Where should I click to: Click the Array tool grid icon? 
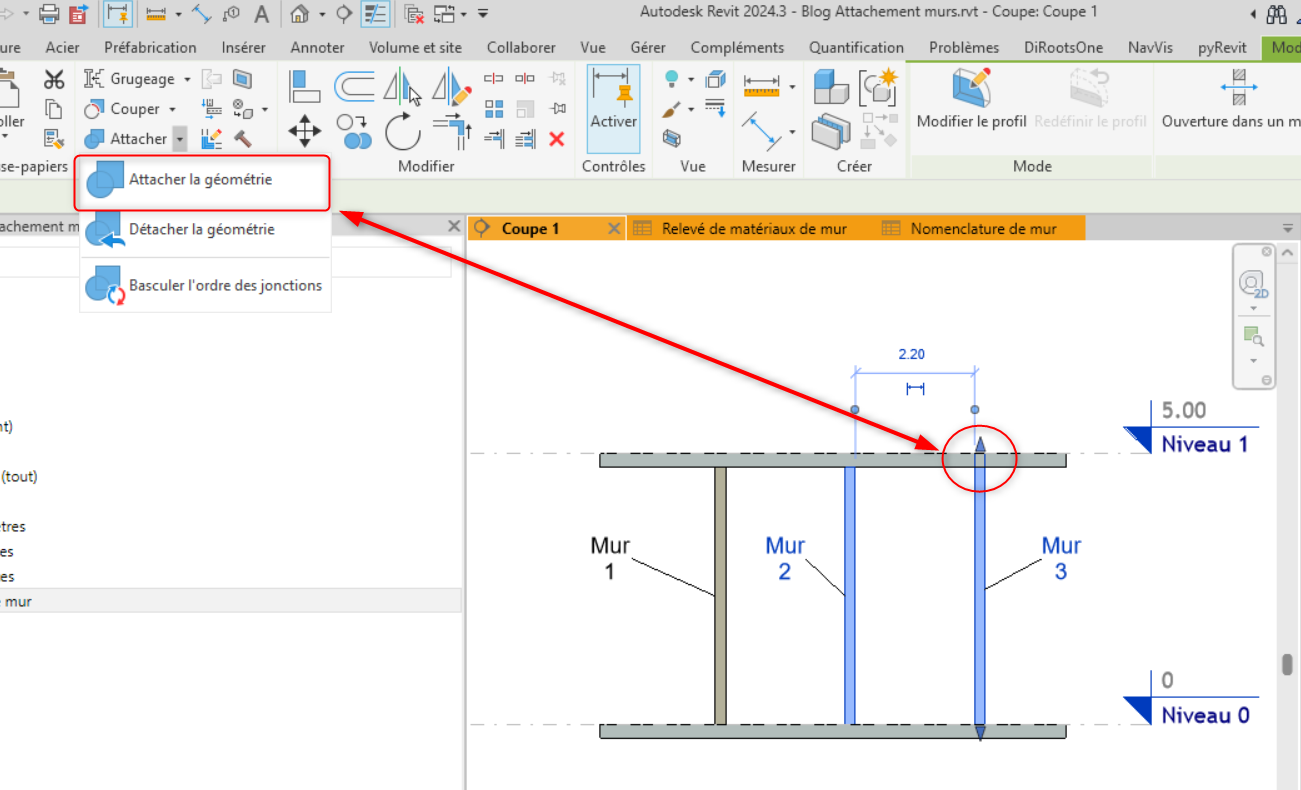[x=494, y=108]
